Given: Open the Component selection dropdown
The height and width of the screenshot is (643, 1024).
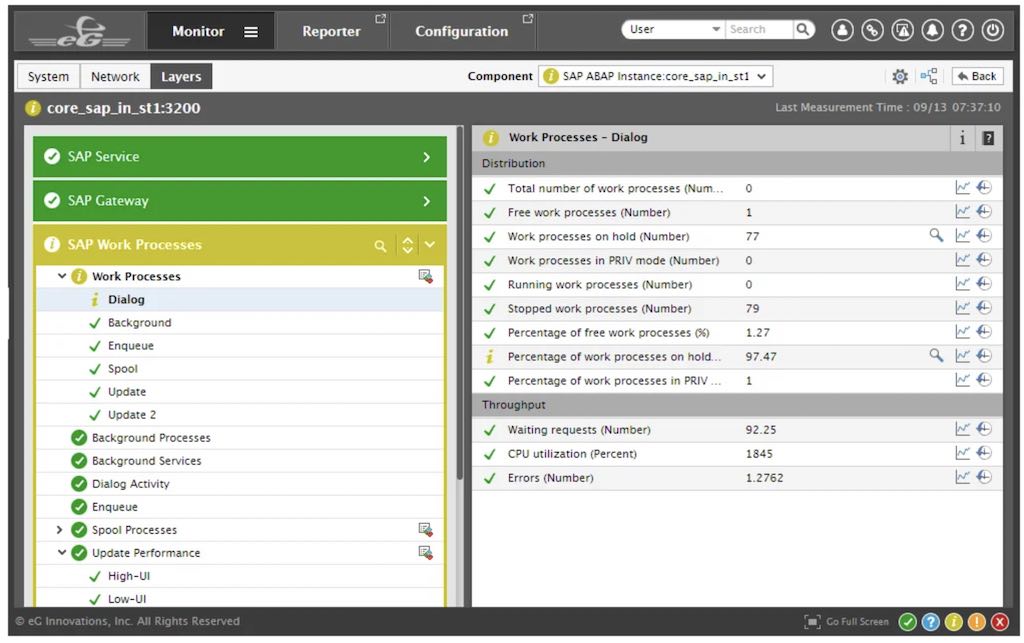Looking at the screenshot, I should coord(655,76).
